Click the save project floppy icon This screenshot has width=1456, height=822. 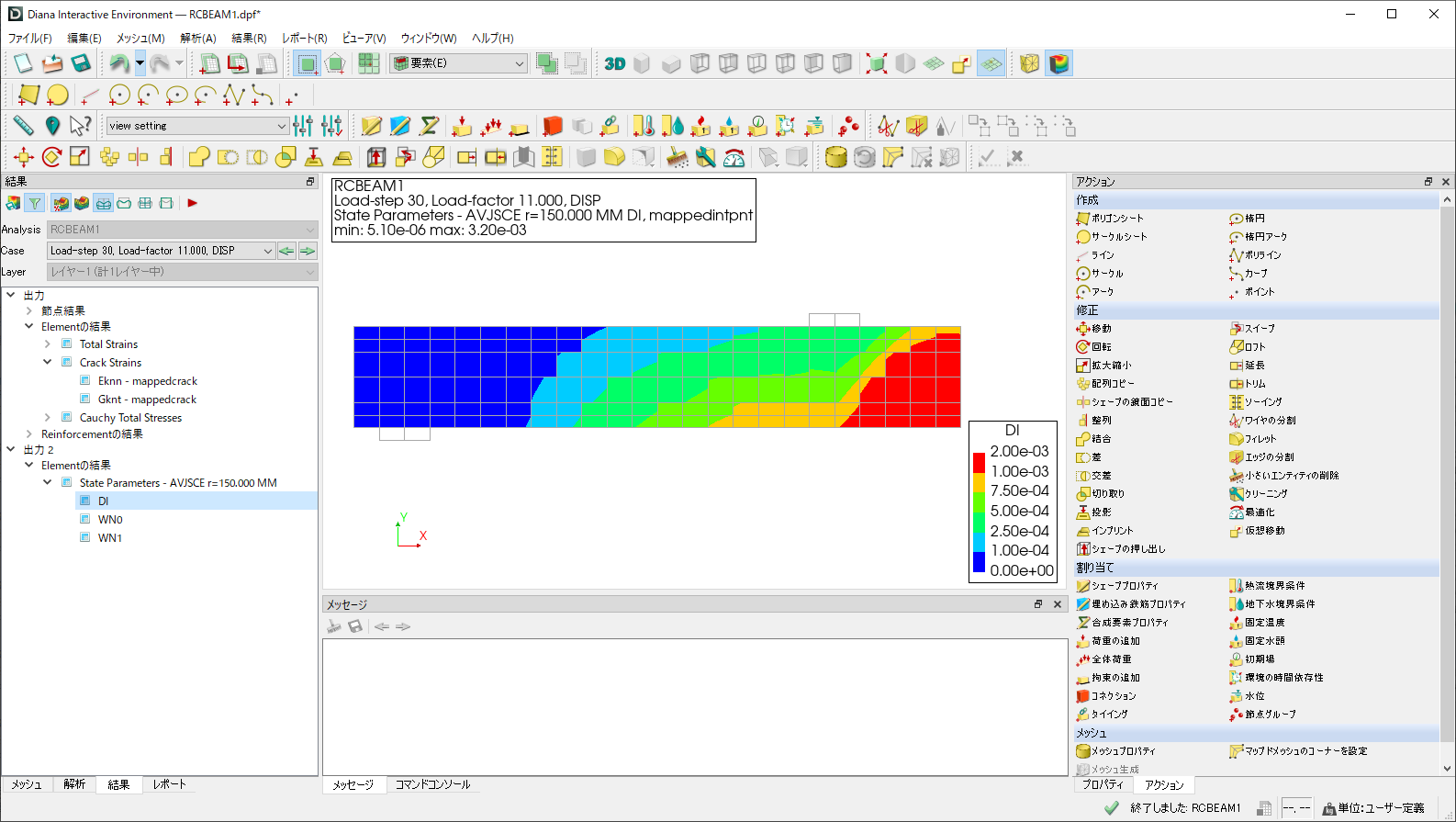(x=81, y=63)
